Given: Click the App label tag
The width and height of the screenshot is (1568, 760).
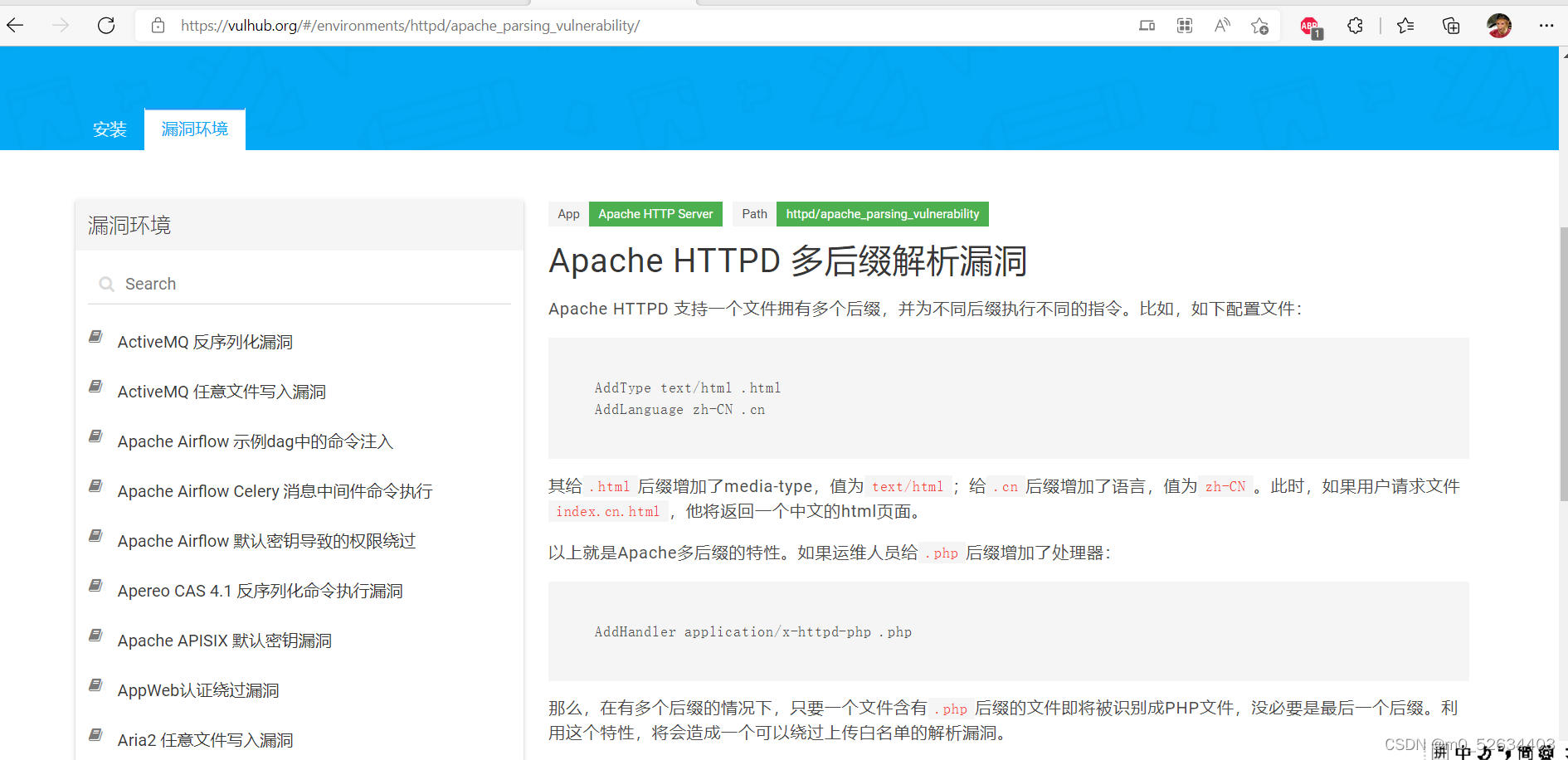Looking at the screenshot, I should (568, 214).
